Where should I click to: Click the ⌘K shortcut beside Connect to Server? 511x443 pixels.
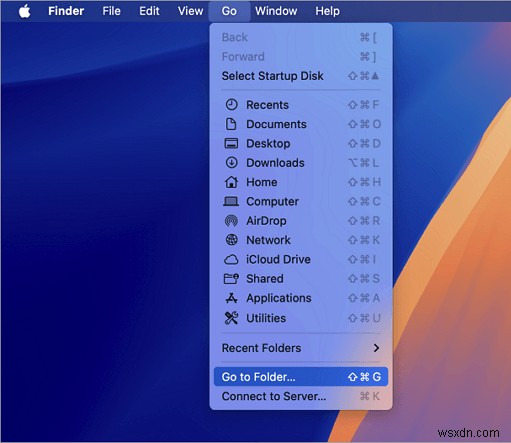(x=370, y=396)
